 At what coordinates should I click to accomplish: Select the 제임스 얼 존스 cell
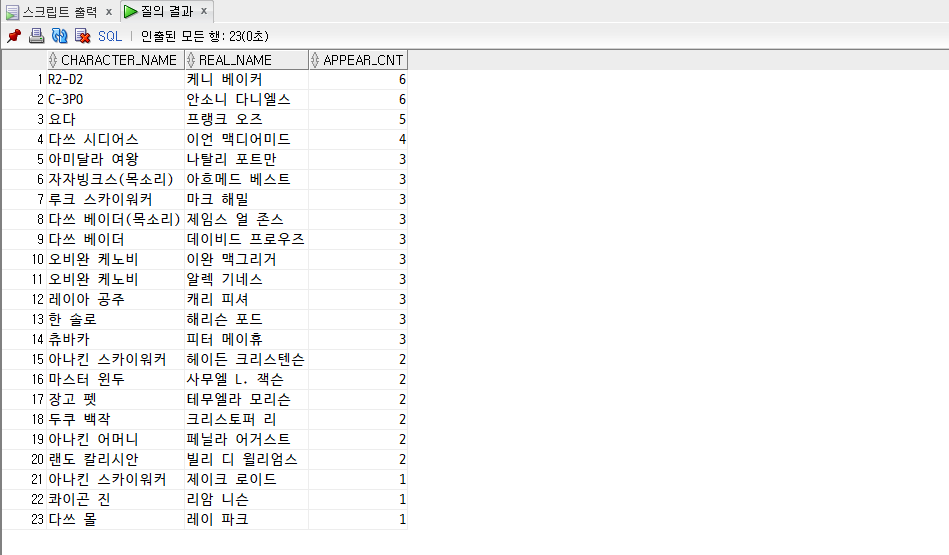(x=246, y=219)
